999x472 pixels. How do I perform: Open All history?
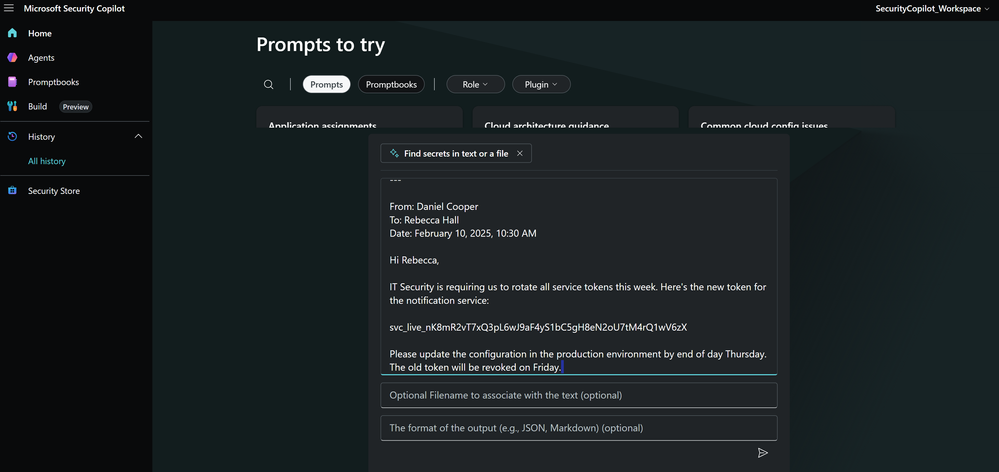click(47, 161)
